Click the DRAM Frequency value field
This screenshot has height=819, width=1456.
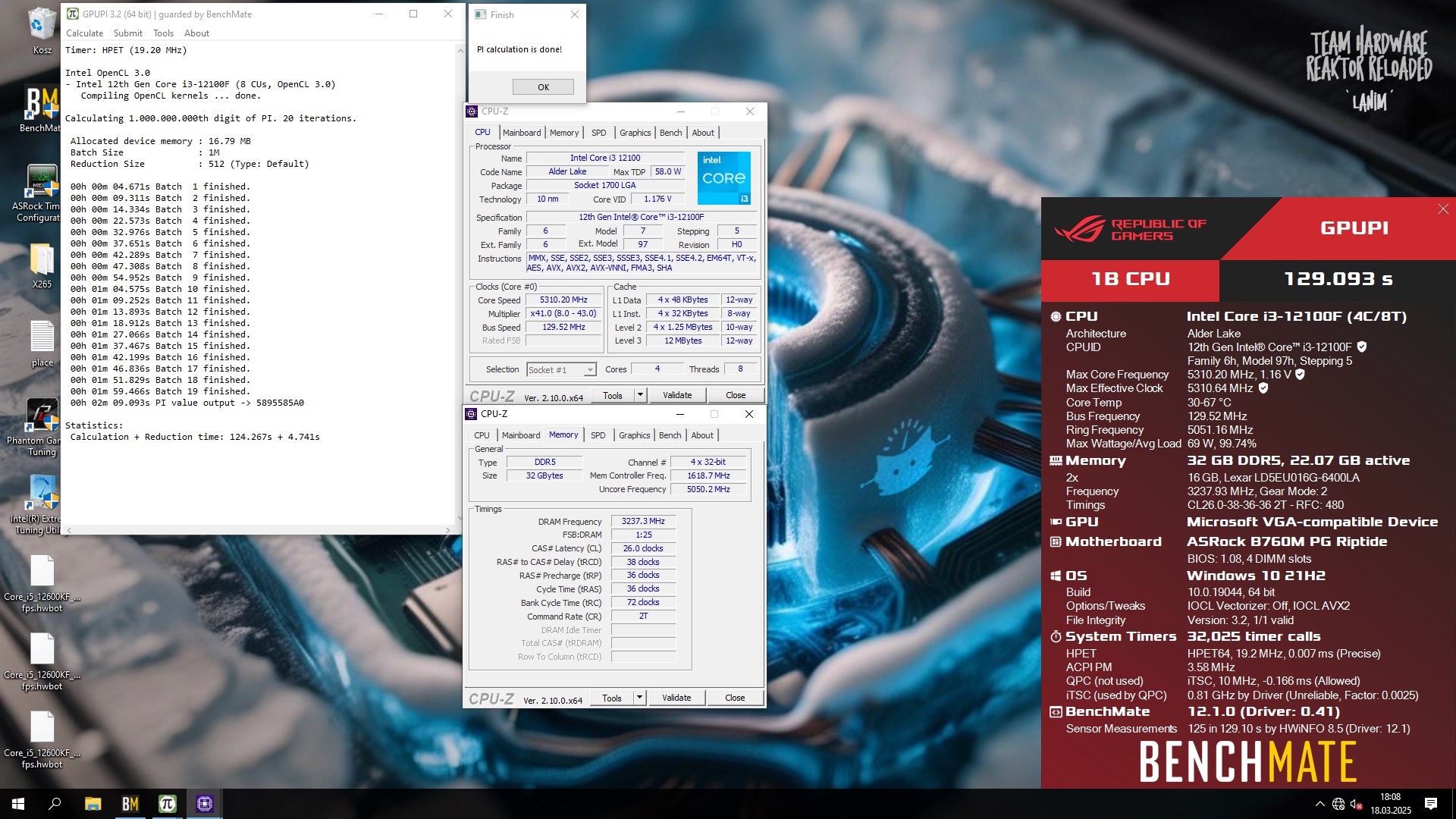(643, 521)
